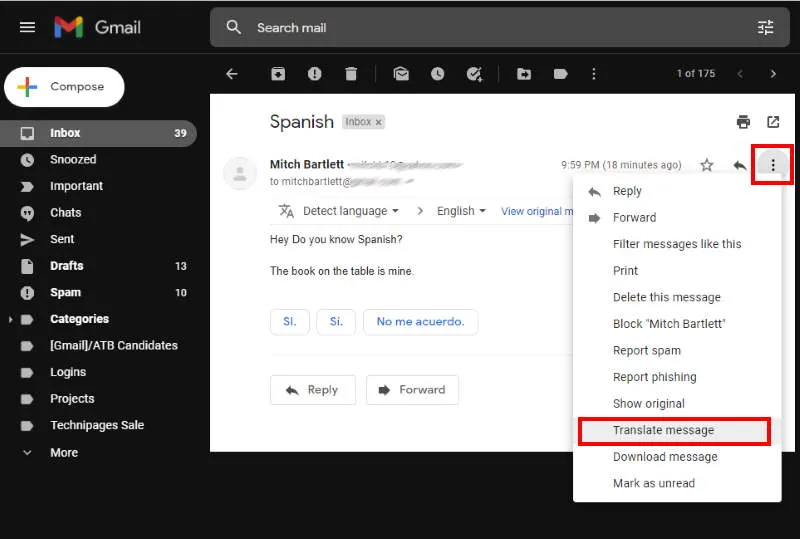The width and height of the screenshot is (800, 539).
Task: Open email in new window
Action: click(x=773, y=122)
